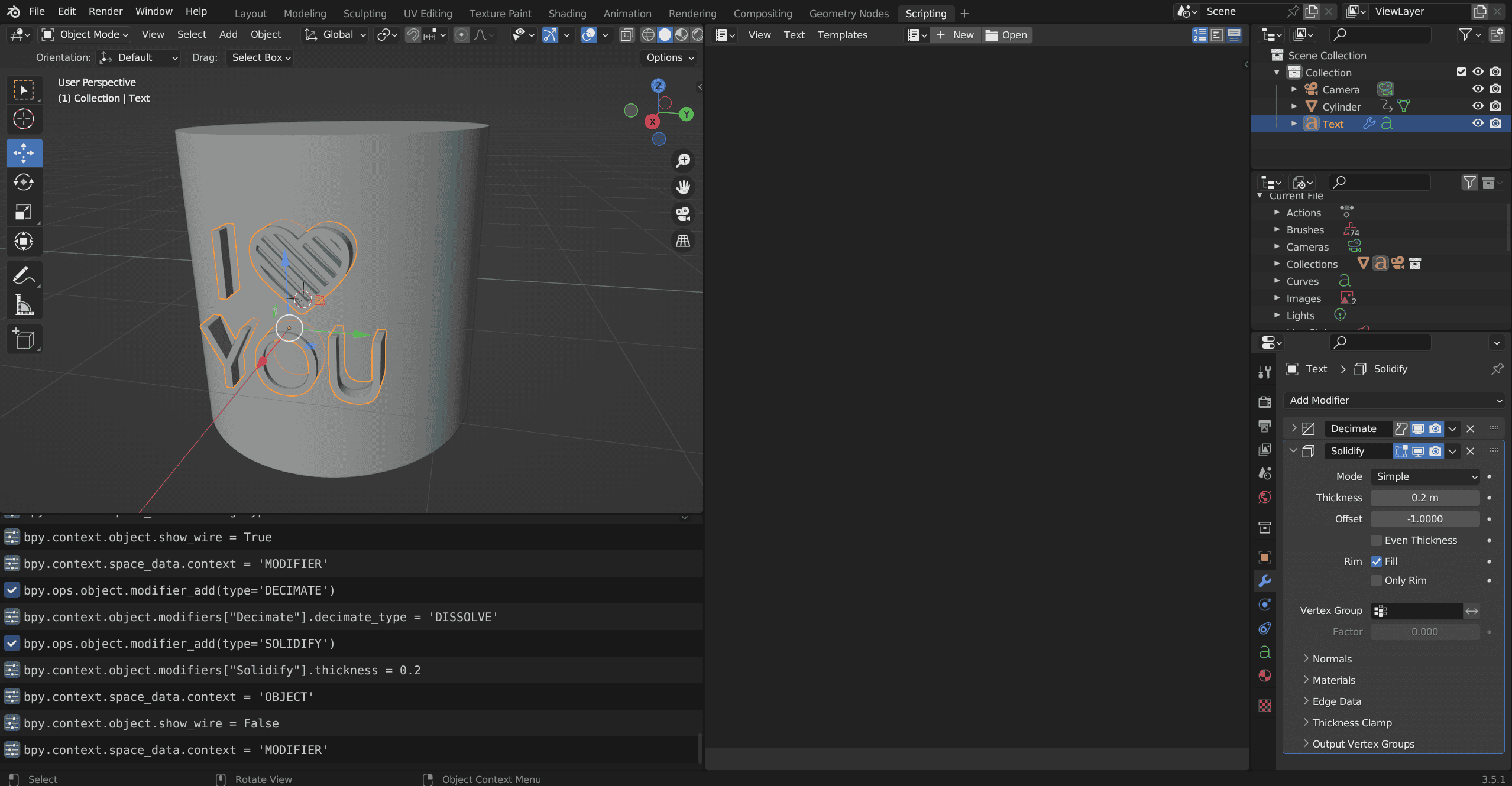Uncheck the Rim Fill checkbox

click(1376, 561)
